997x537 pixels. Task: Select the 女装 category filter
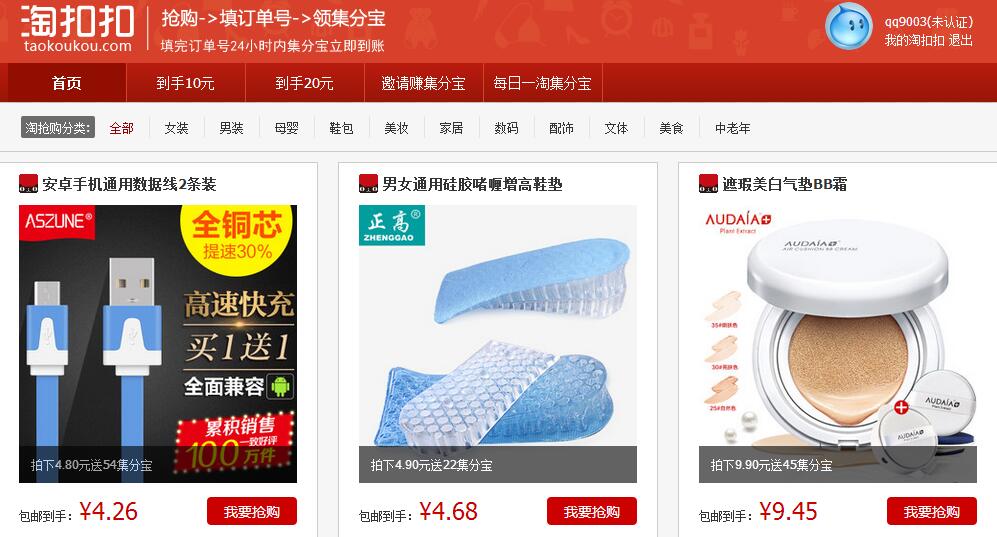176,128
